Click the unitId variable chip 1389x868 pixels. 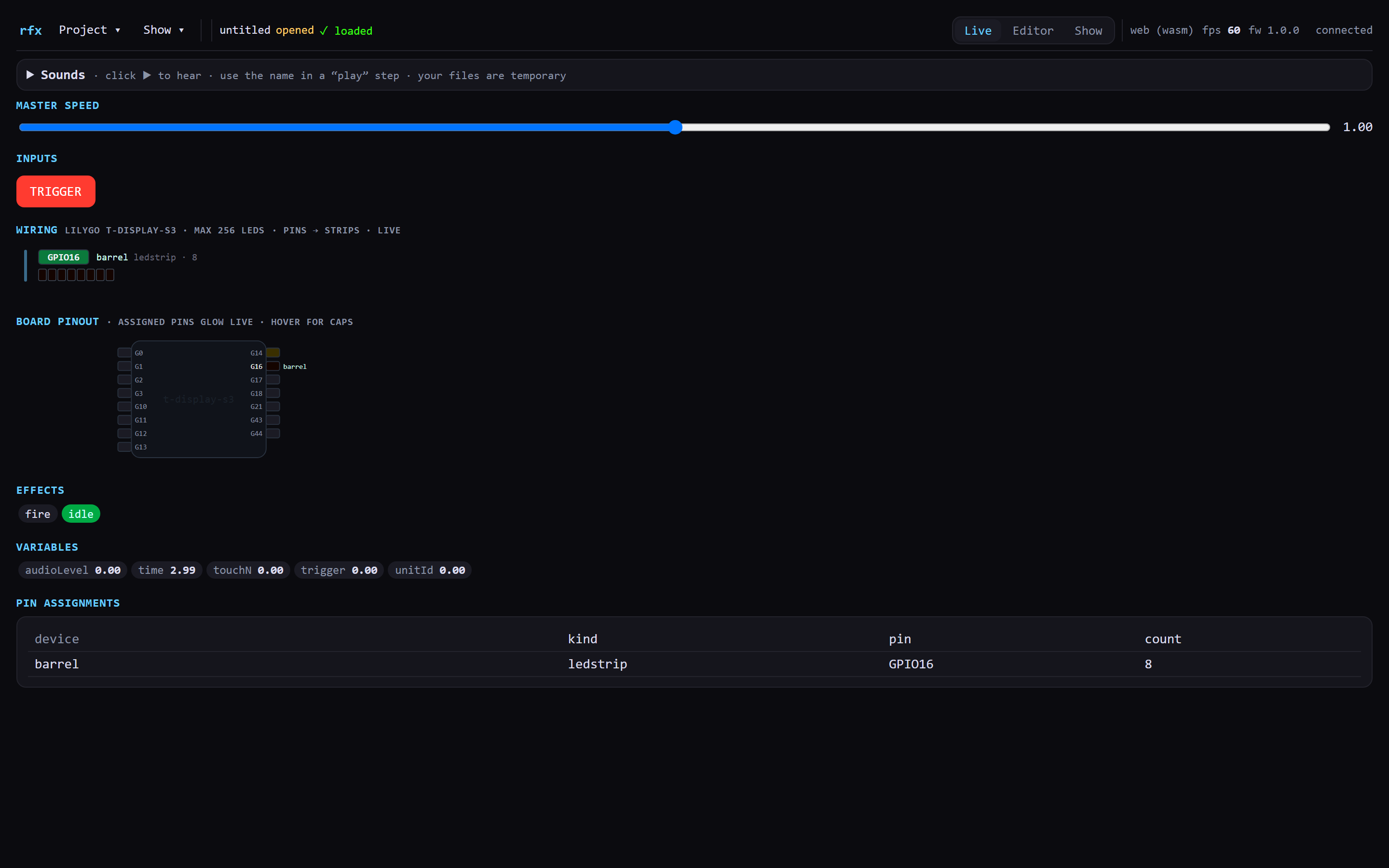(x=430, y=570)
